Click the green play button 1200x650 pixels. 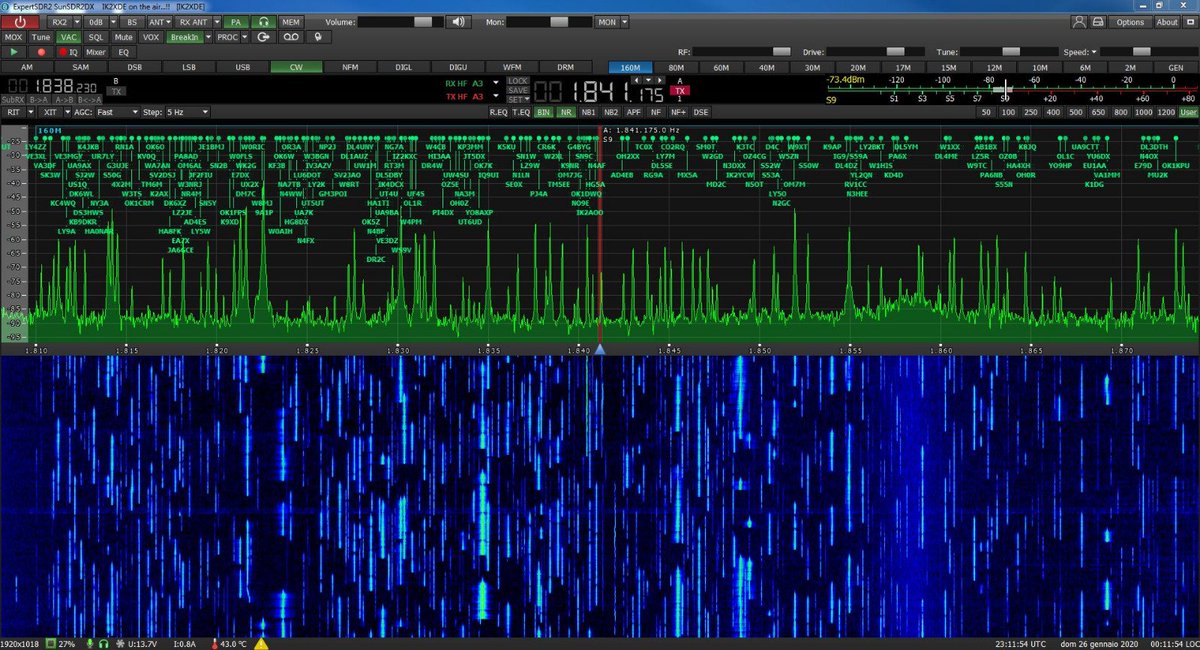14,51
